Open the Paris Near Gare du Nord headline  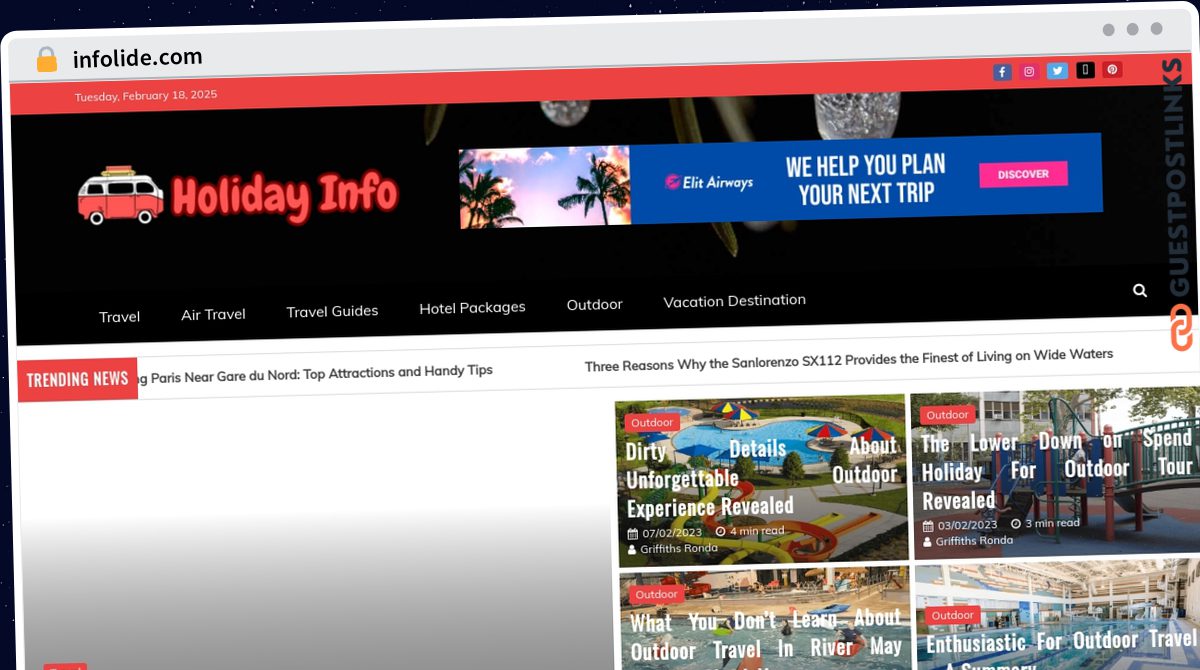(x=315, y=374)
